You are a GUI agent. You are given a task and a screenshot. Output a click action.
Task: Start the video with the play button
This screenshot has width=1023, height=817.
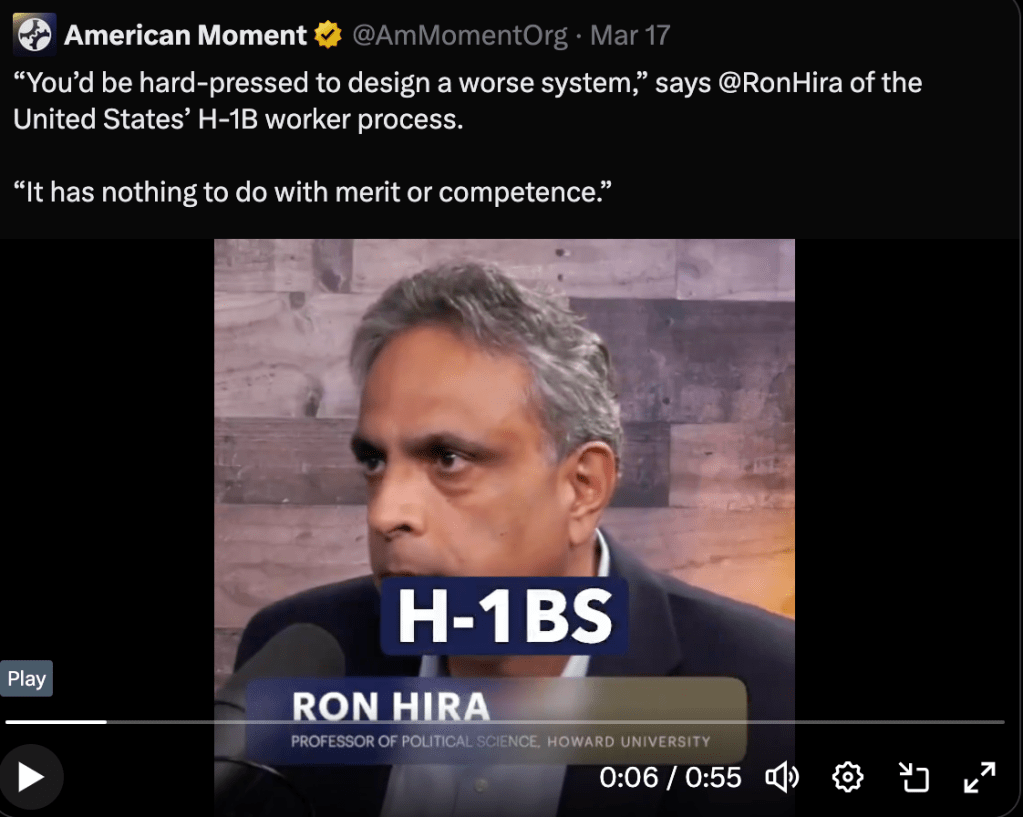point(31,777)
